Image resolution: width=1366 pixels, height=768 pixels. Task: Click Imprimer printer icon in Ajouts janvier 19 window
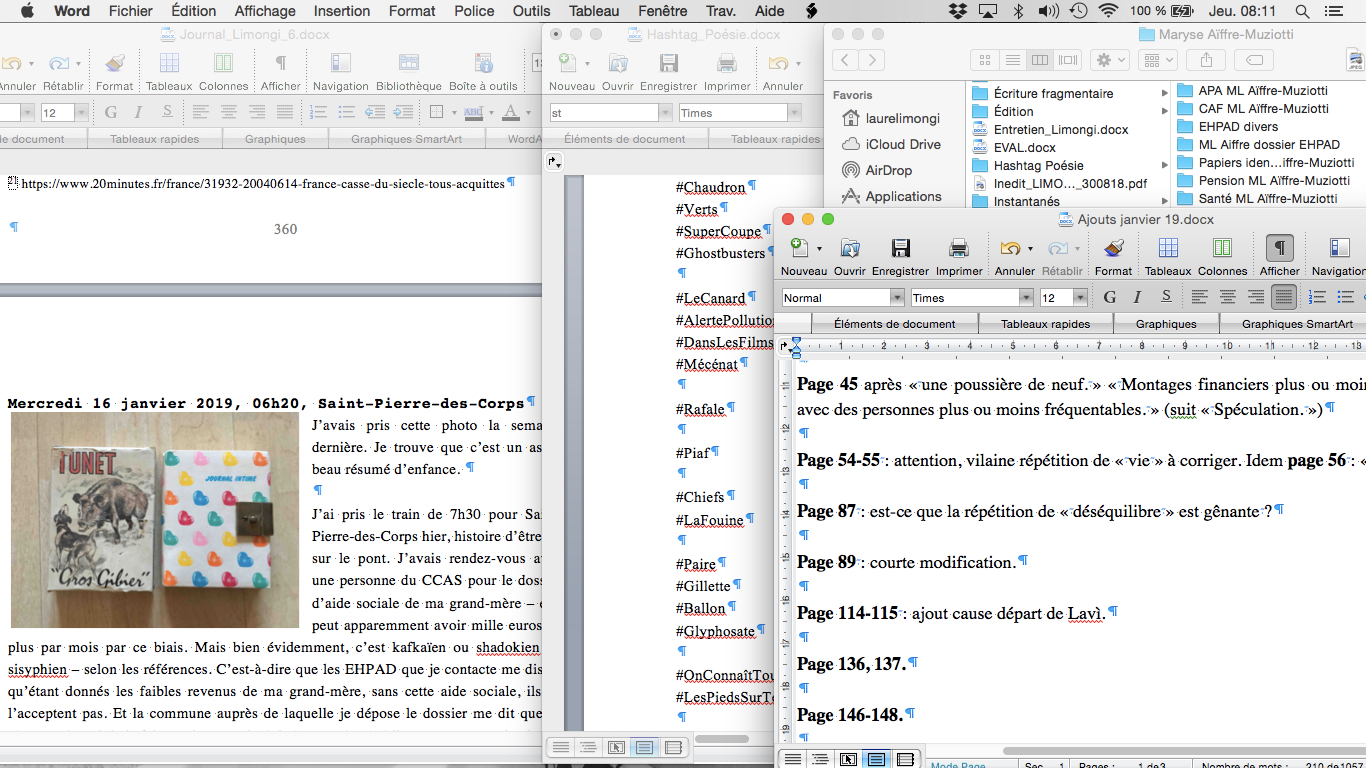click(x=958, y=249)
